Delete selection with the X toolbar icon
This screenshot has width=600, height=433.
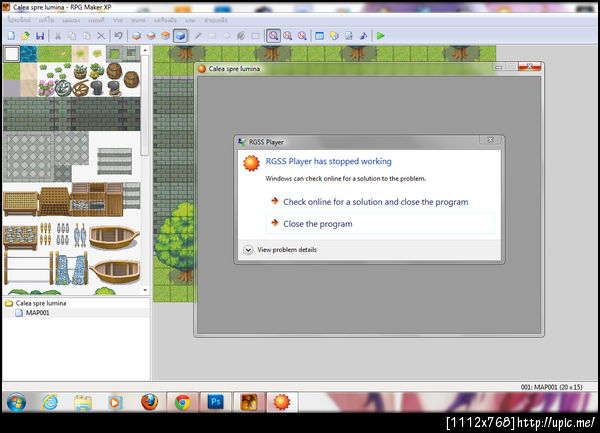coord(101,36)
